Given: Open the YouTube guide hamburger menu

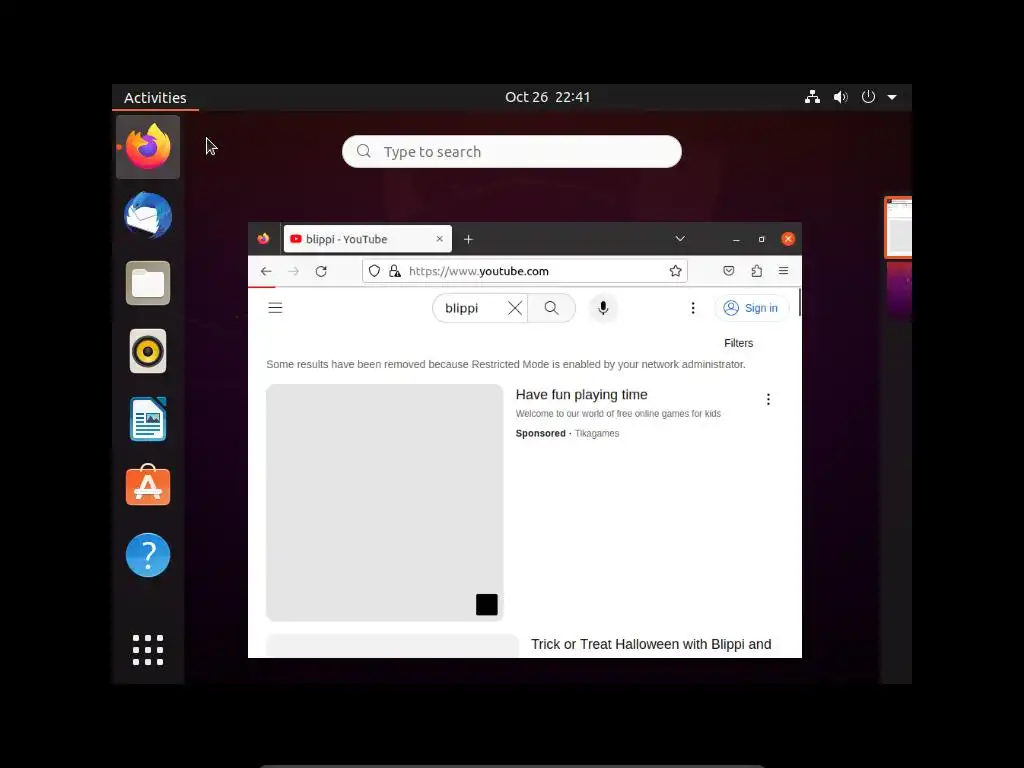Looking at the screenshot, I should [276, 308].
